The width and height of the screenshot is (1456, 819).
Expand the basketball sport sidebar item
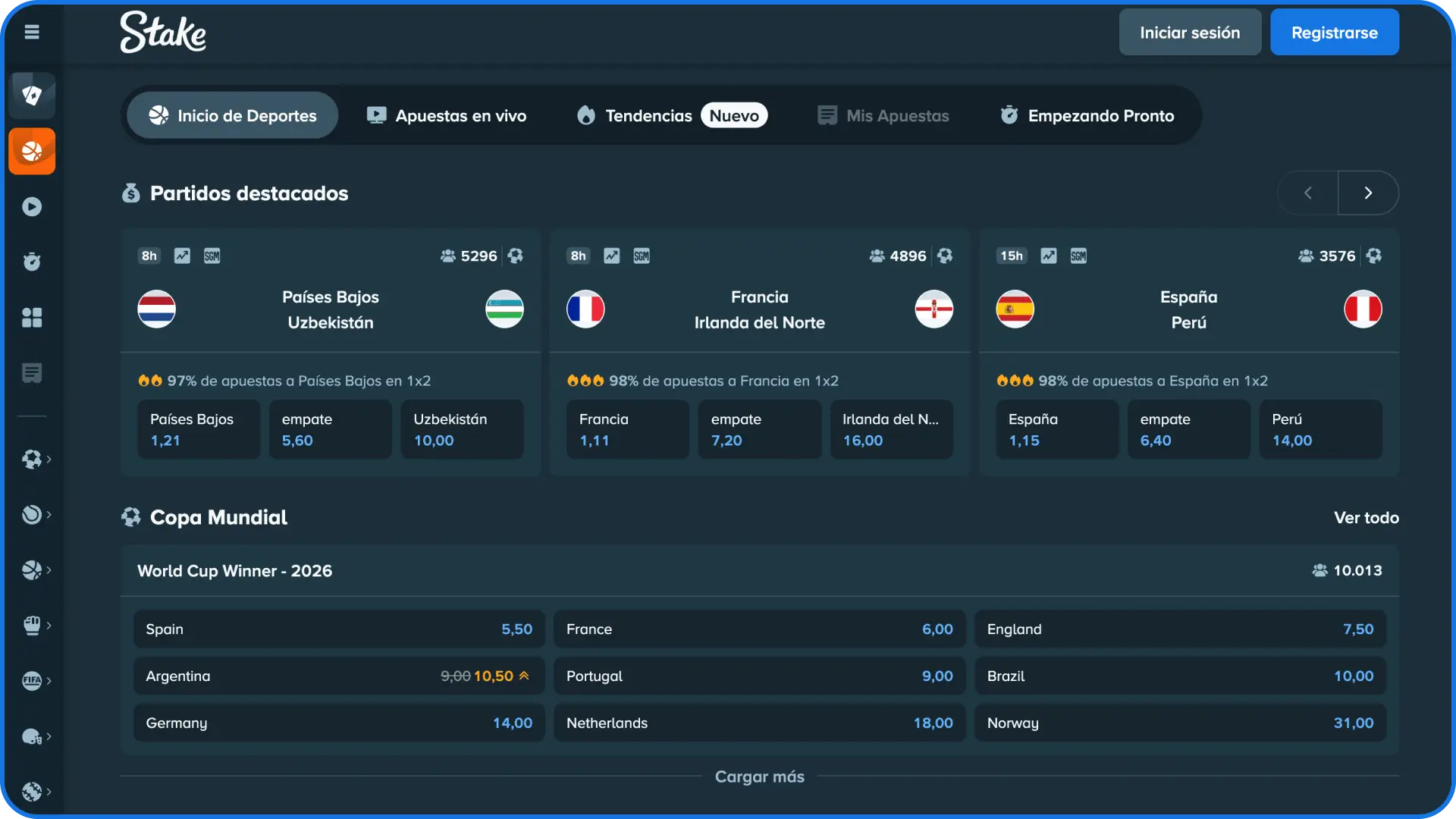pyautogui.click(x=36, y=570)
